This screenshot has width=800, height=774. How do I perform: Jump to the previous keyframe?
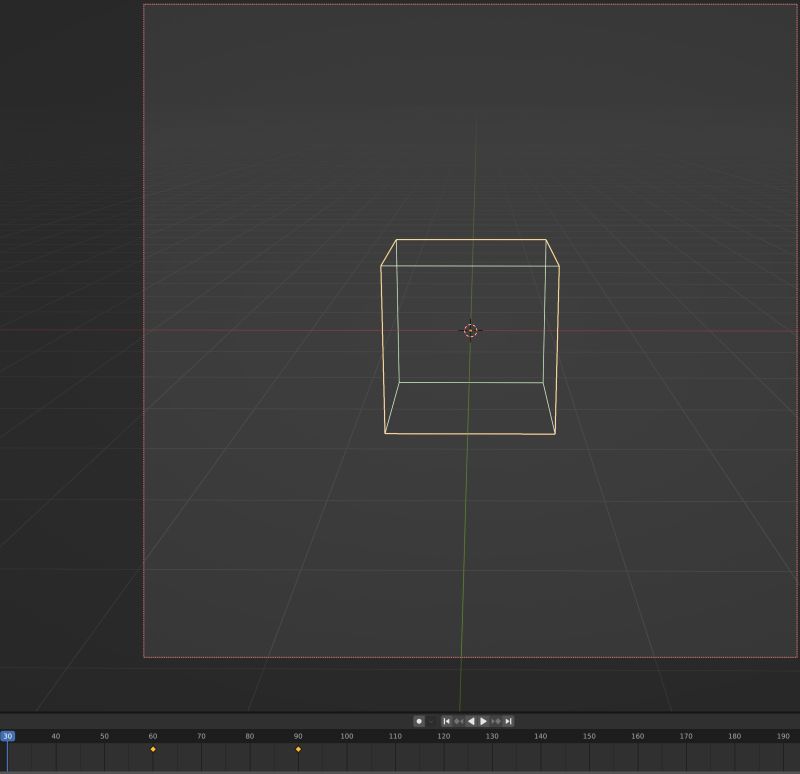(459, 720)
